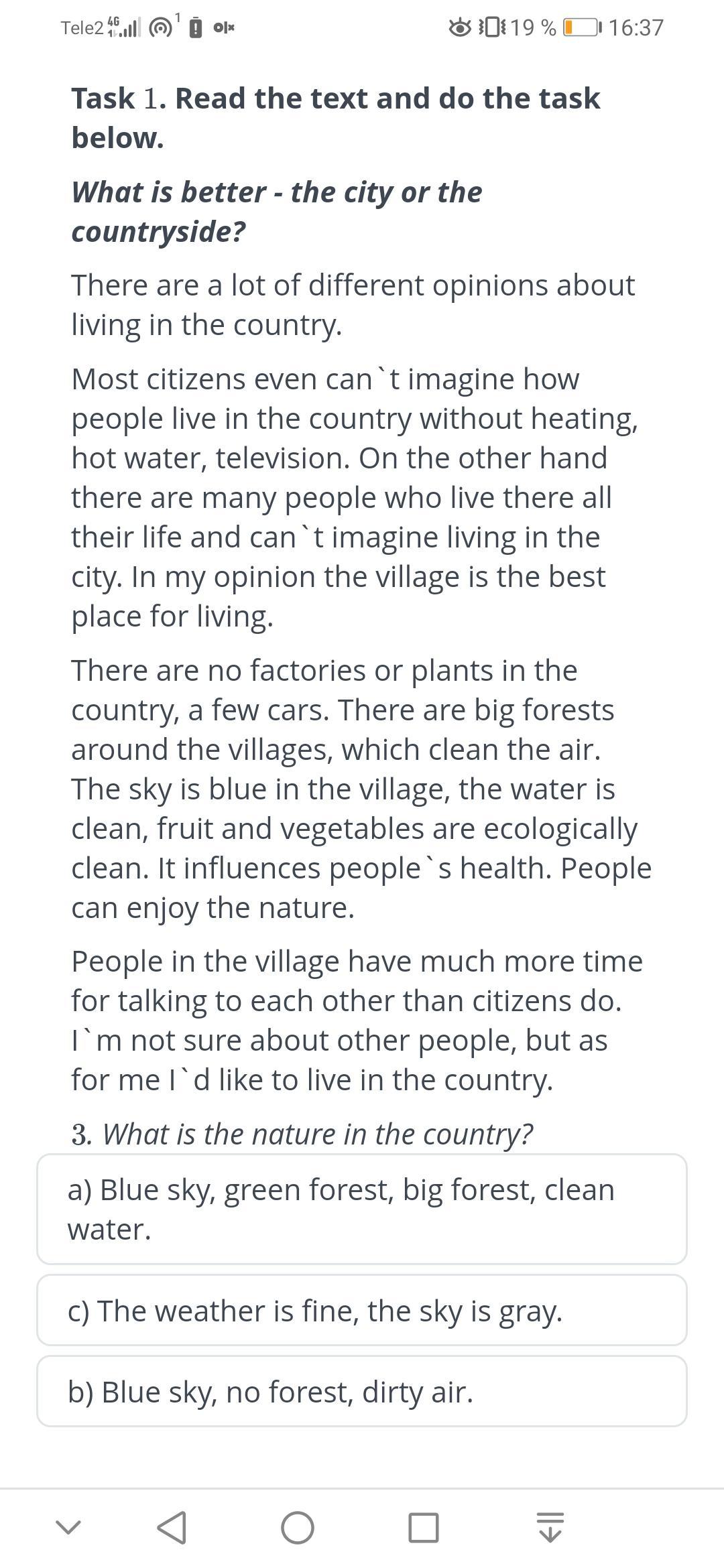This screenshot has width=724, height=1568.
Task: Tap the back triangle navigation icon
Action: point(172,1528)
